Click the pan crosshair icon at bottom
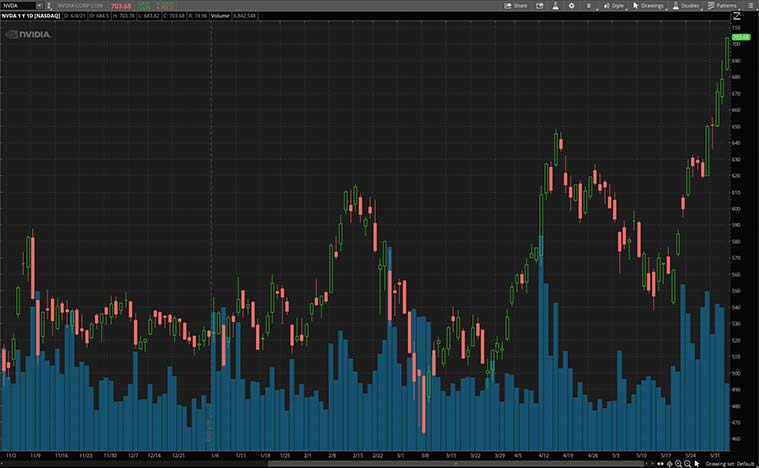The image size is (759, 468). 671,463
